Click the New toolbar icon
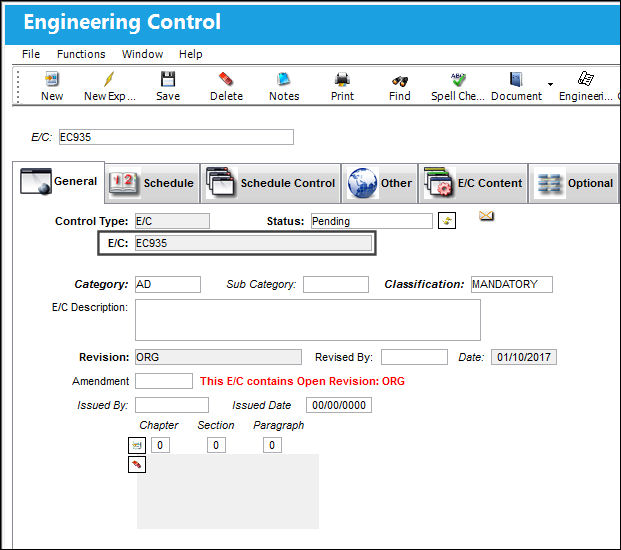The image size is (621, 550). click(x=52, y=79)
